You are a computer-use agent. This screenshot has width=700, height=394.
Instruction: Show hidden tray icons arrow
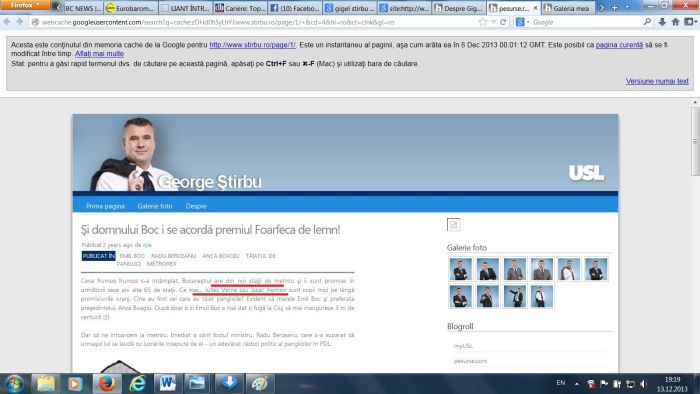click(577, 384)
